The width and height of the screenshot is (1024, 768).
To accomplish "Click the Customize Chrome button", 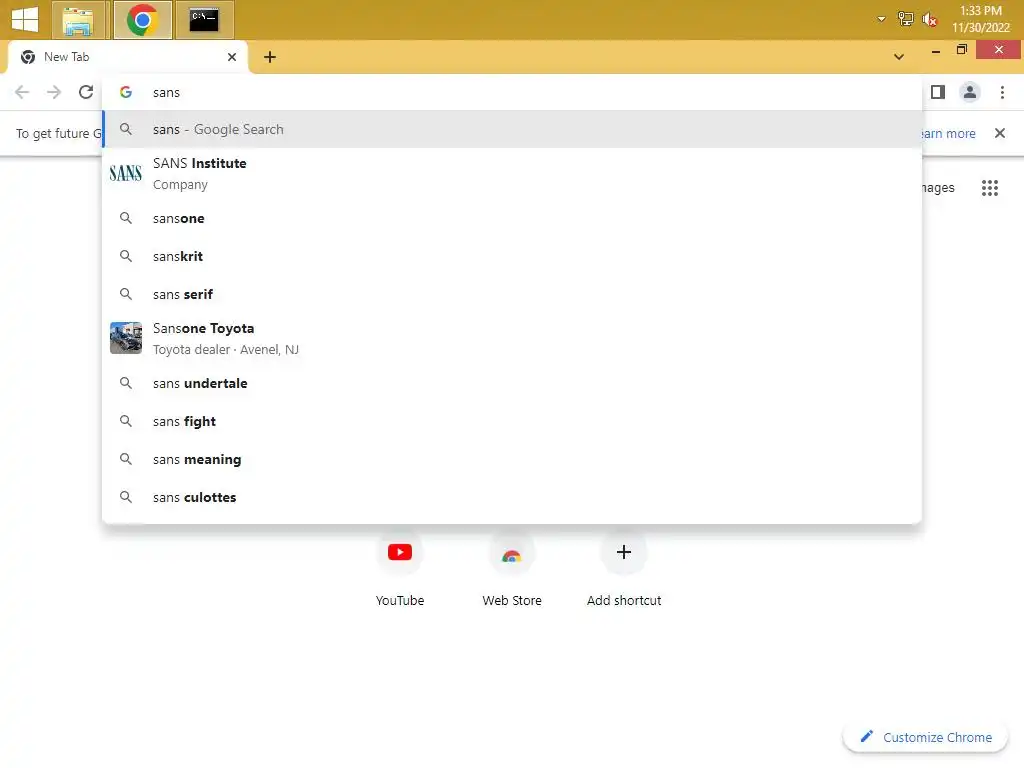I will click(926, 737).
